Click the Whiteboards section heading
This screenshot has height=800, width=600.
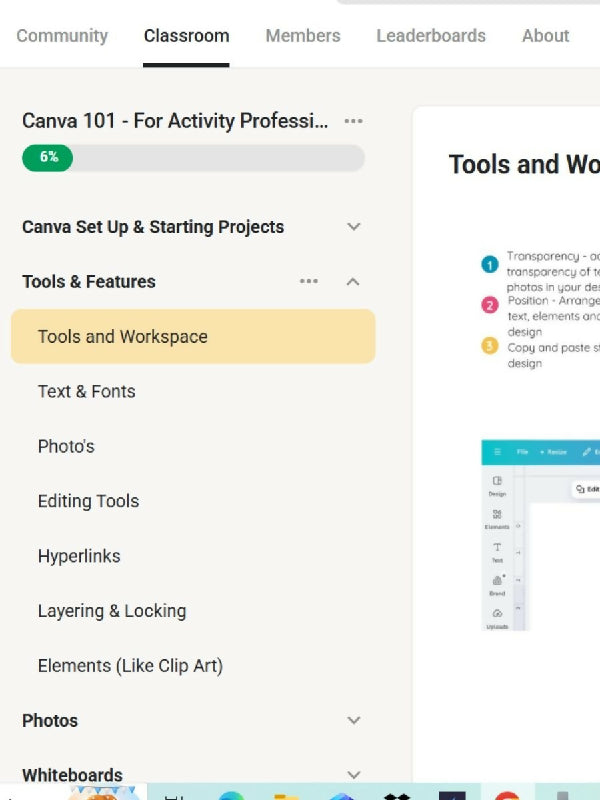pos(72,775)
